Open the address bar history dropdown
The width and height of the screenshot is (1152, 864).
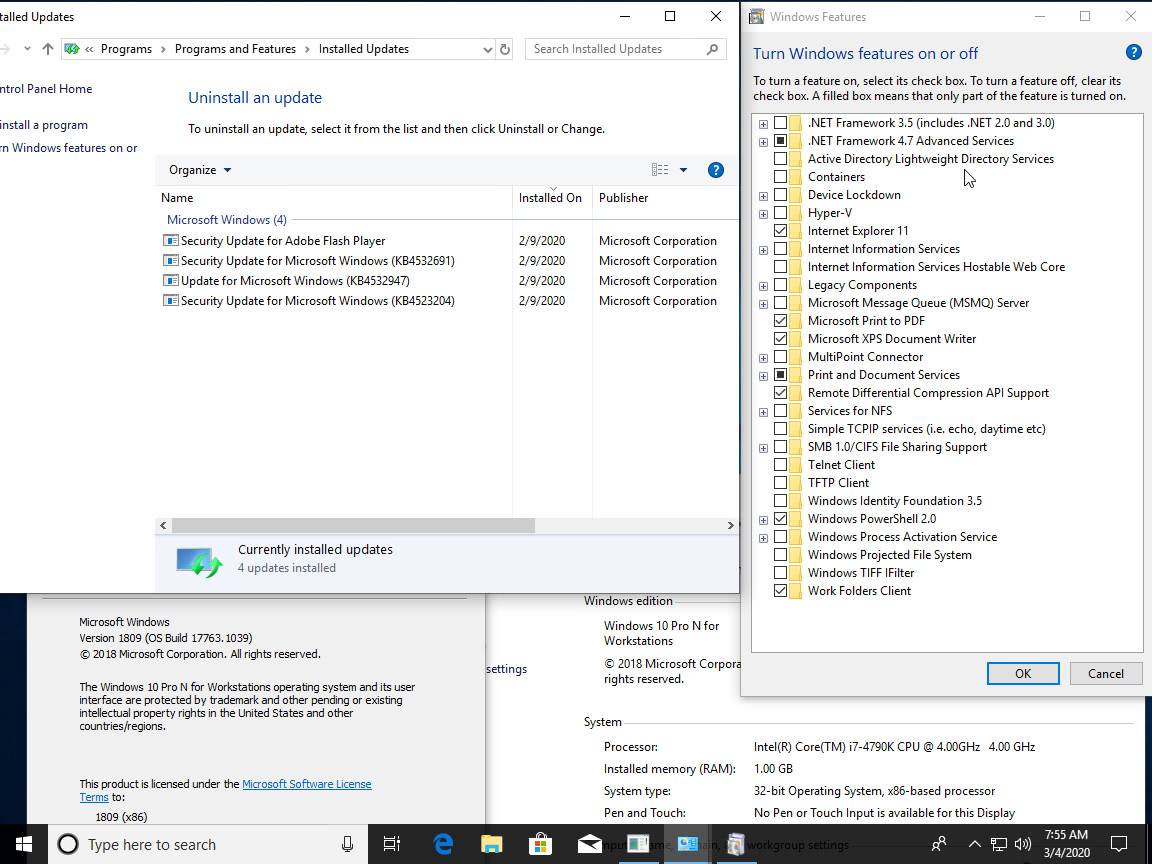[487, 49]
